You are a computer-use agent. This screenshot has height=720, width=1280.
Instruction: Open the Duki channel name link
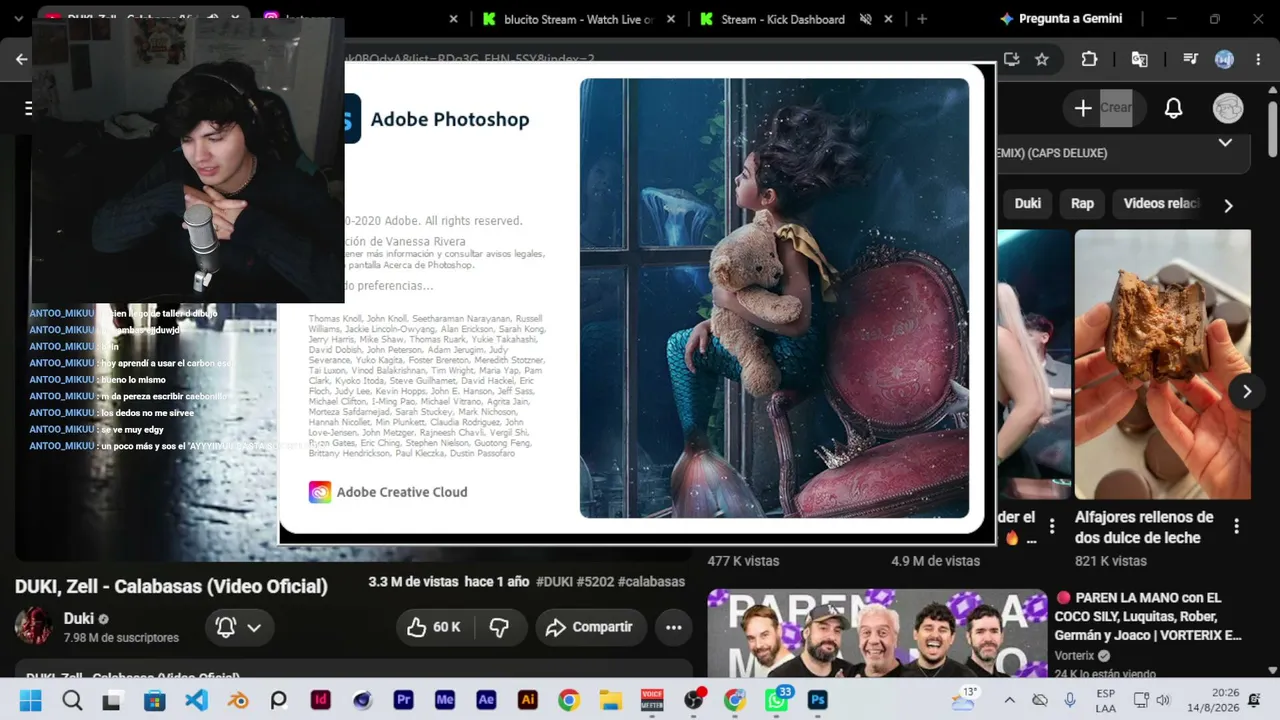point(78,619)
